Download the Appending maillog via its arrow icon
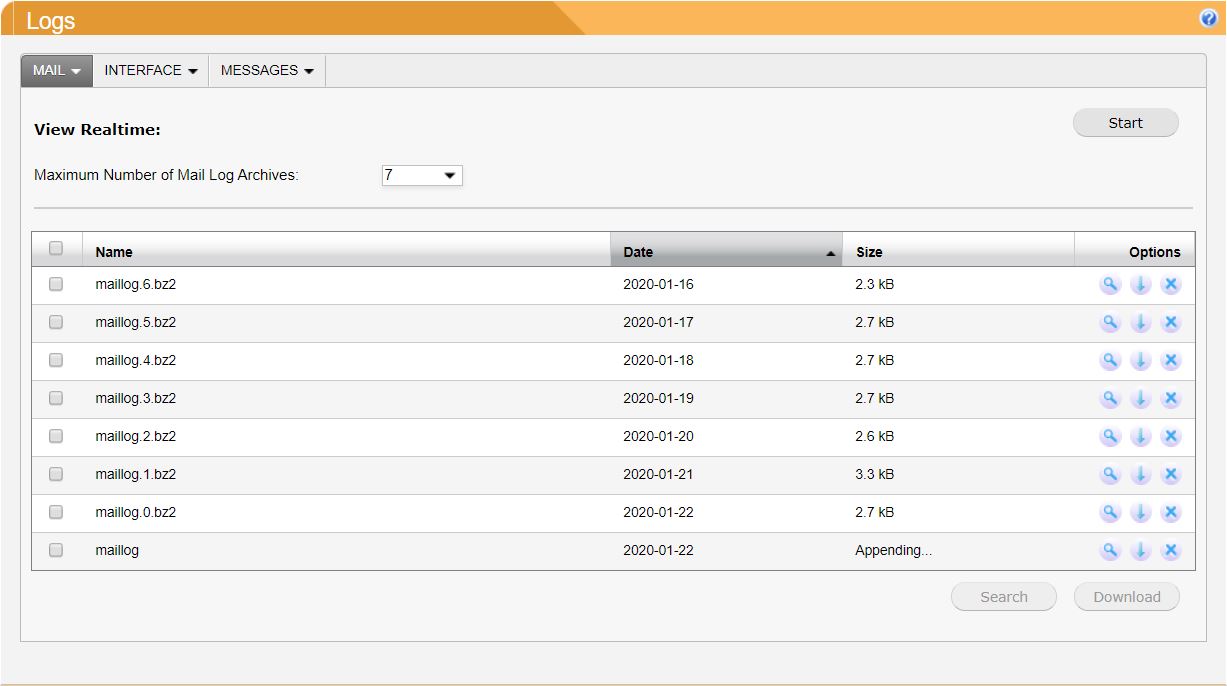 coord(1140,551)
